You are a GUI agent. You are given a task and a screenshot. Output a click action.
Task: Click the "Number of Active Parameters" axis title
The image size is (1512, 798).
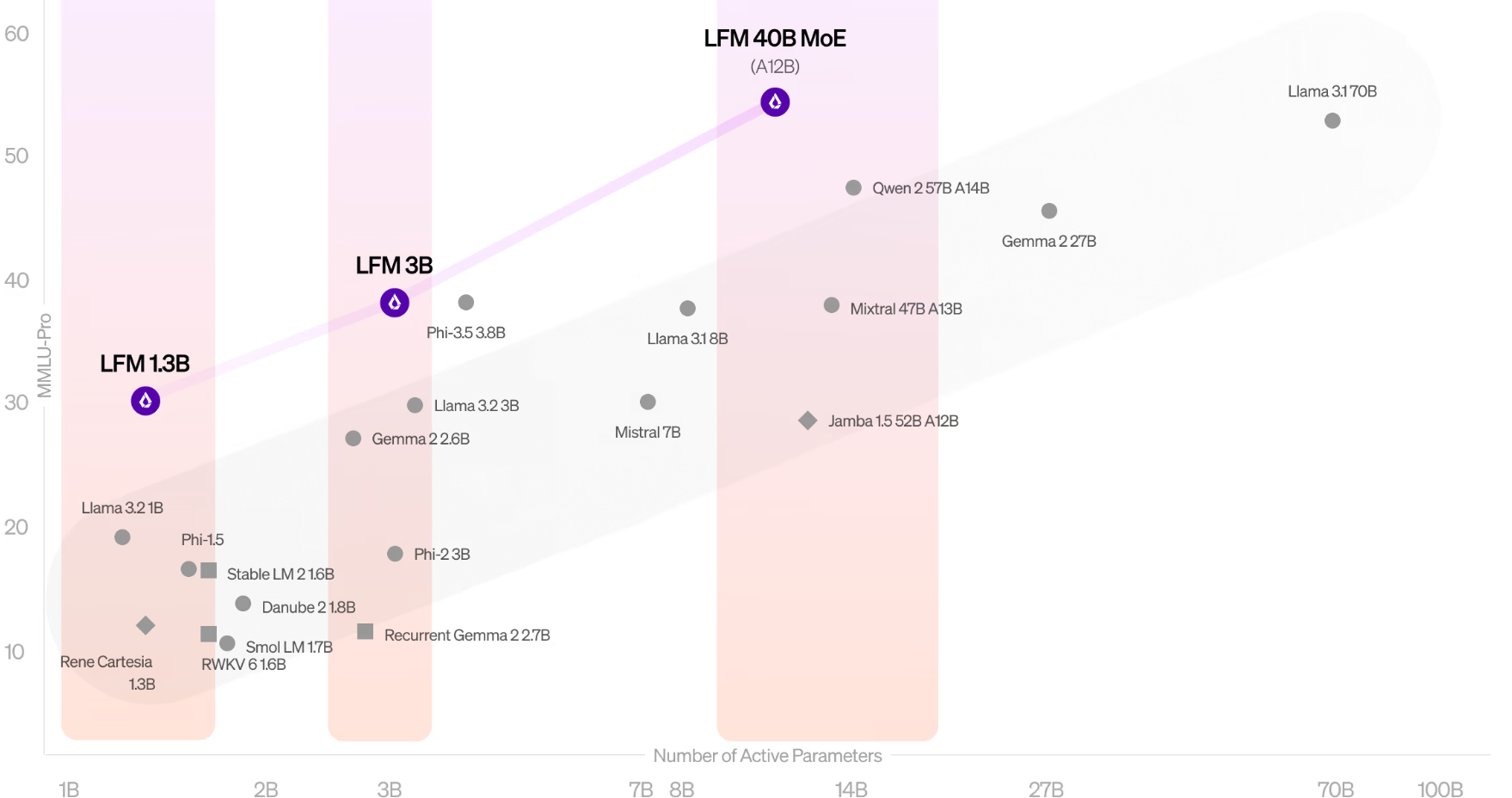coord(767,756)
